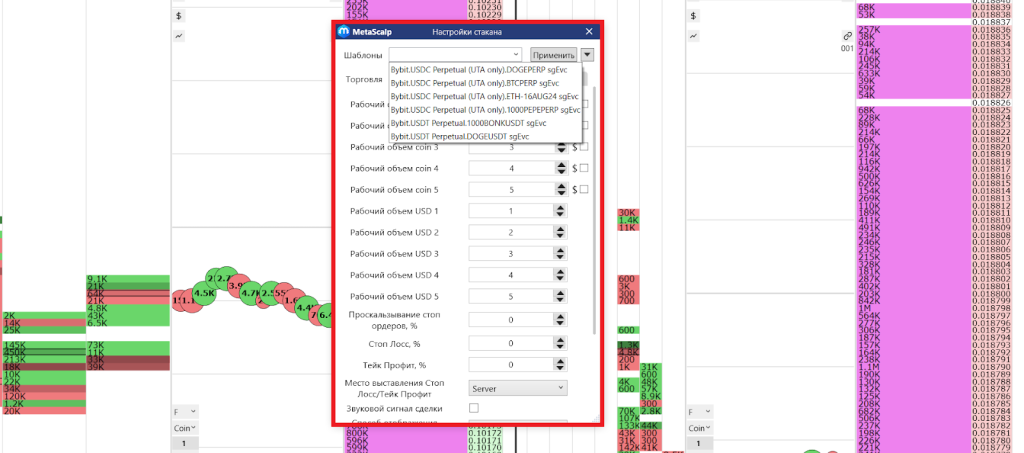Click the Проскальзывание стоп ордеров value field
Screen dimensions: 1024x453
click(x=512, y=320)
